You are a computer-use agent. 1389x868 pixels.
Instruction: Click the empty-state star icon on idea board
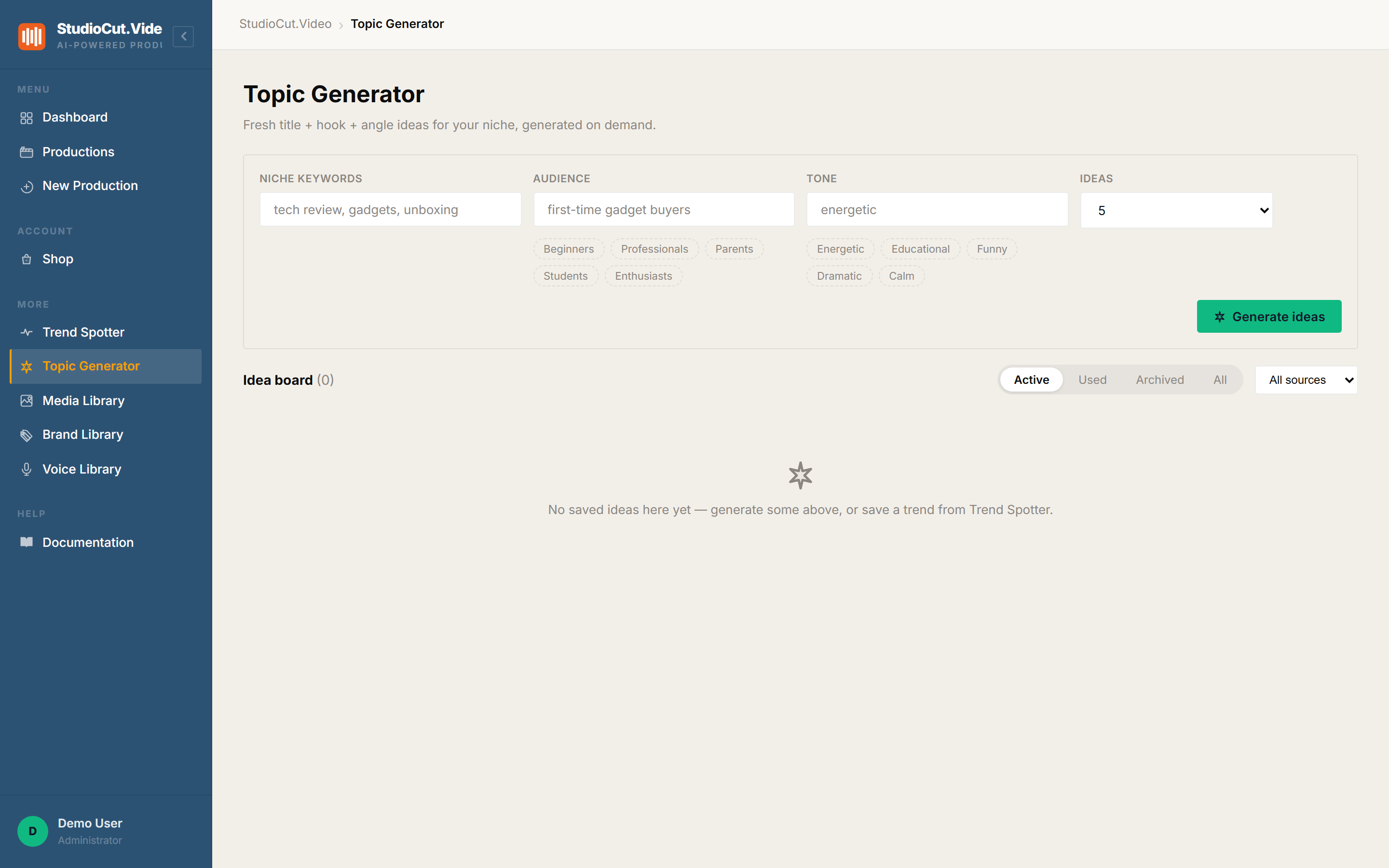click(800, 476)
